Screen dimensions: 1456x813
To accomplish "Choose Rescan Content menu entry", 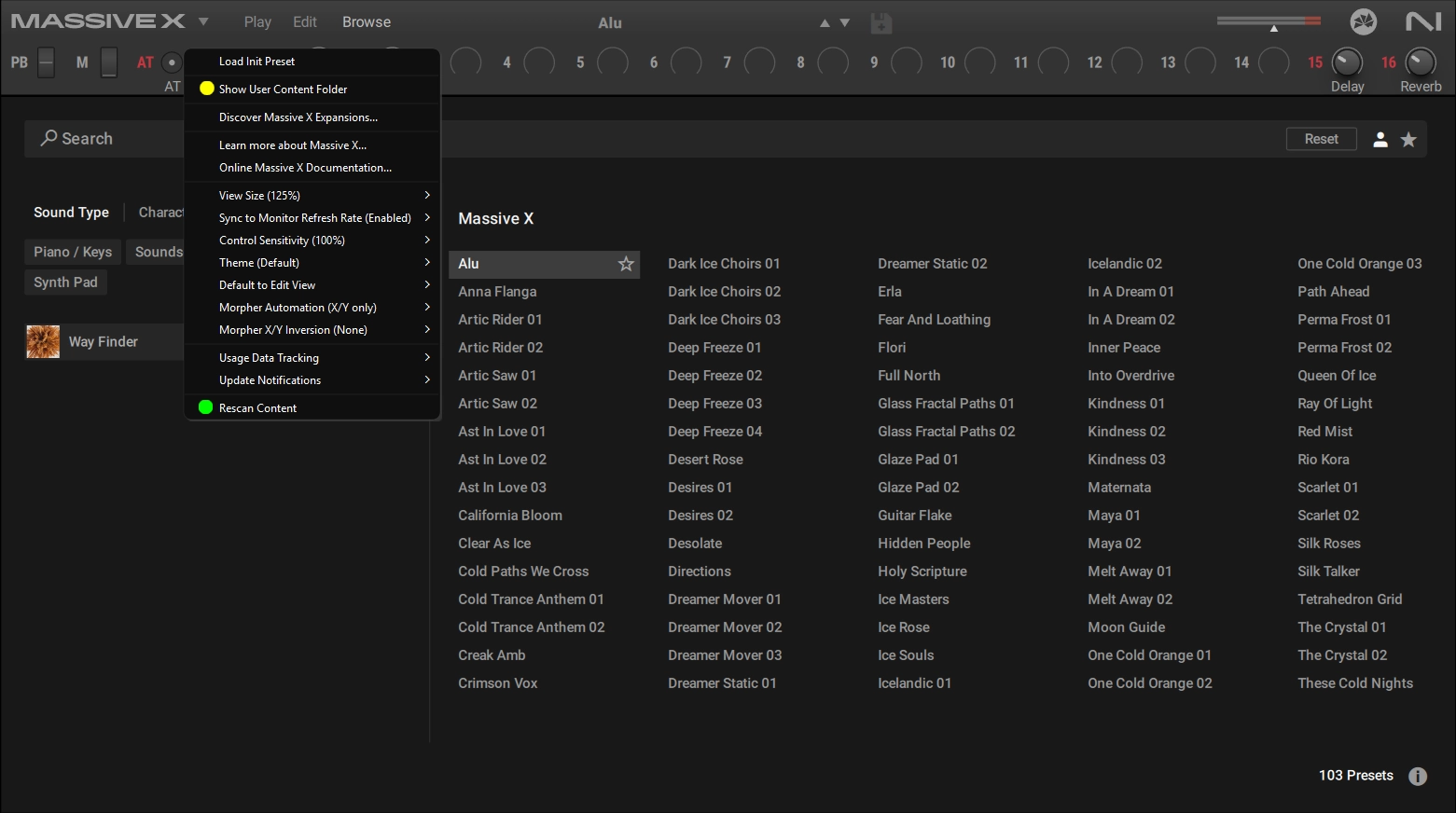I will click(x=312, y=407).
